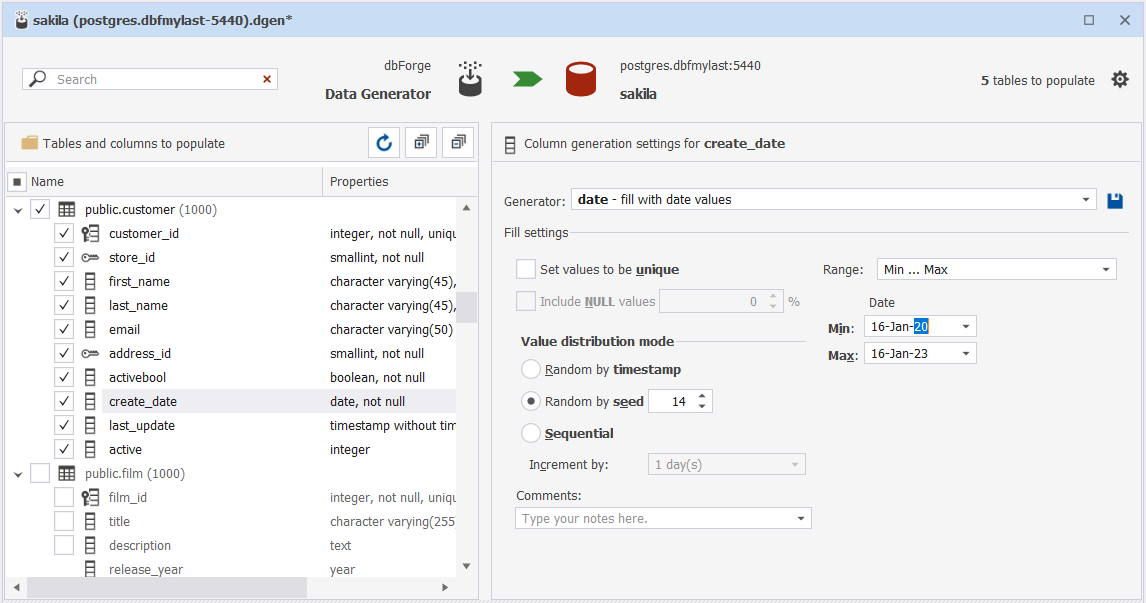Click the green arrow between generator and database
The height and width of the screenshot is (603, 1146).
(528, 79)
